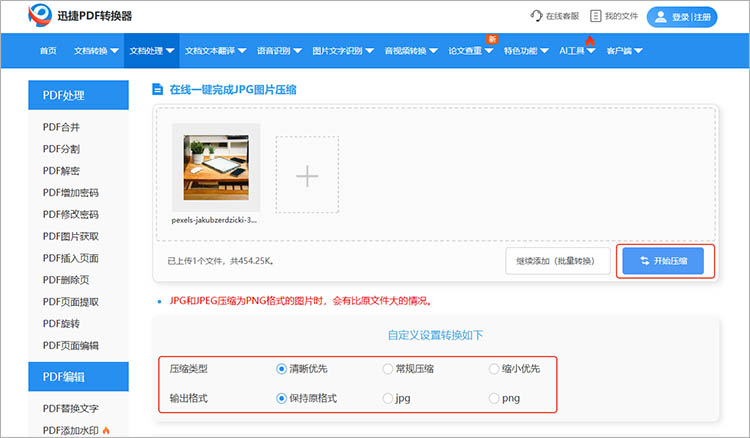The image size is (750, 438).
Task: Click the pexels-jakubzerdzicki file name
Action: tap(214, 220)
